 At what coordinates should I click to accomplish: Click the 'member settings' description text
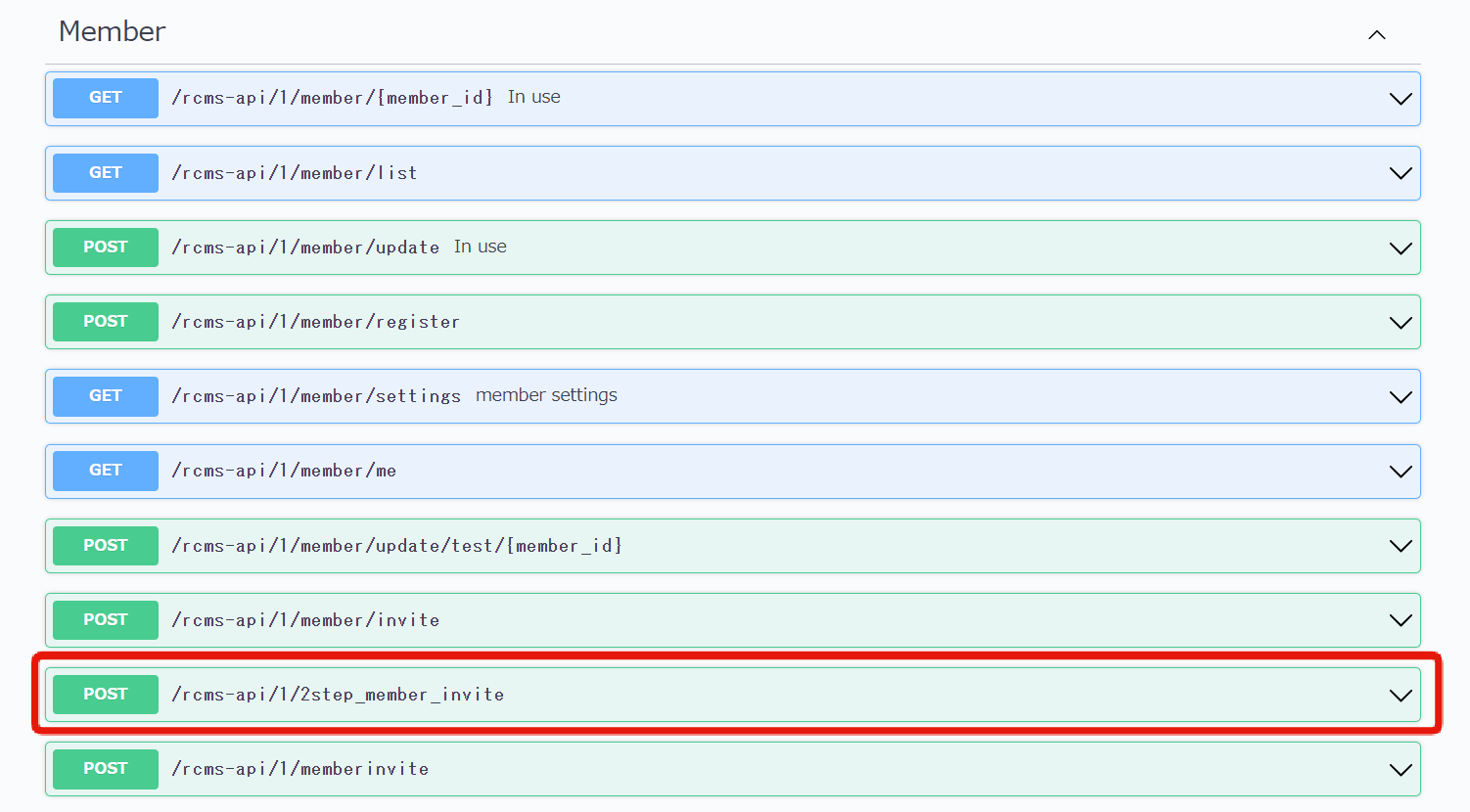(x=546, y=395)
